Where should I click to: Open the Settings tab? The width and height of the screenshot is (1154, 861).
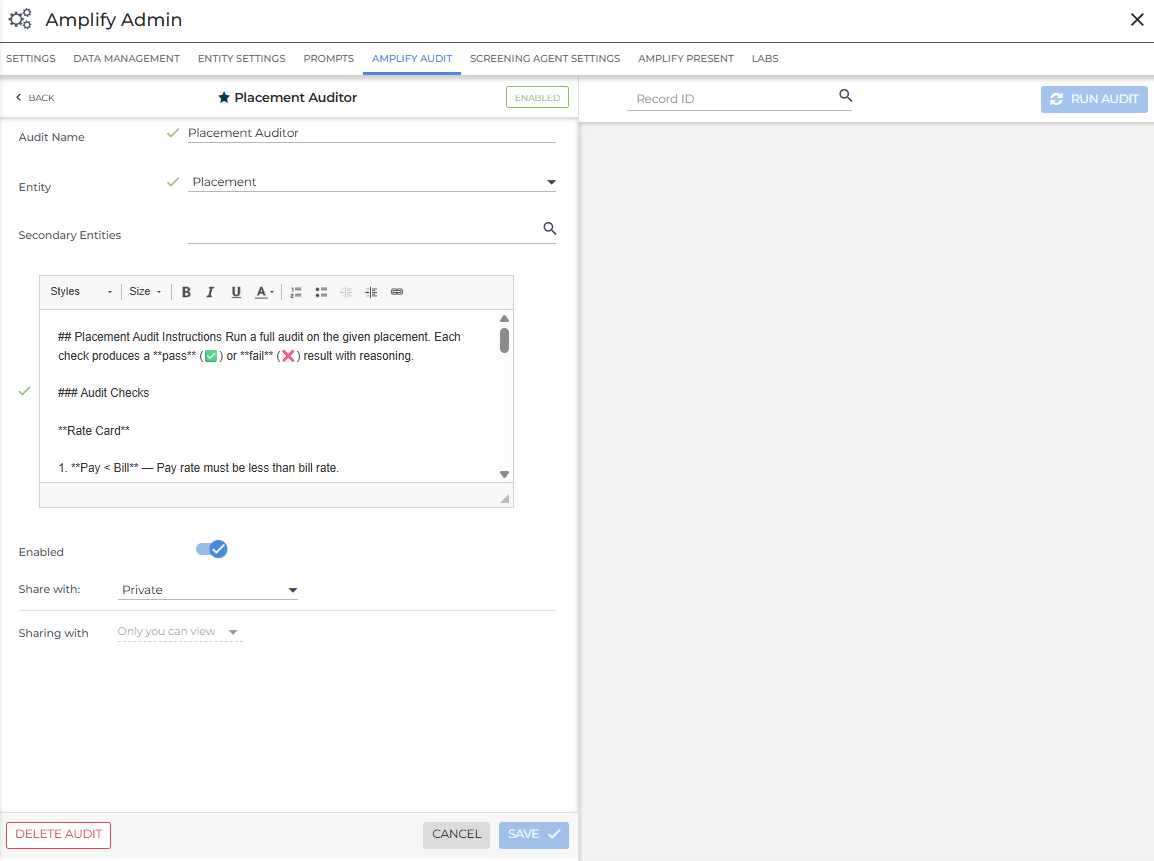[31, 58]
